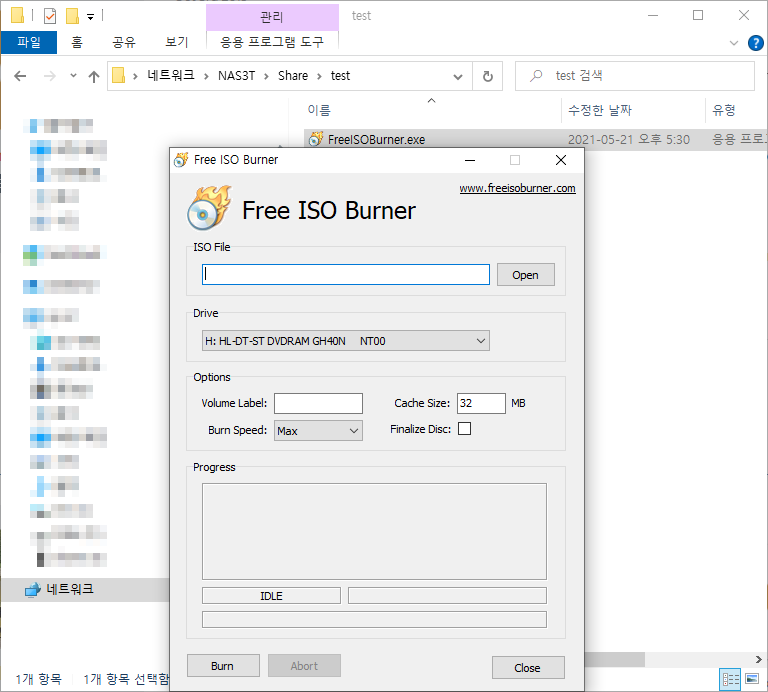The width and height of the screenshot is (768, 692).
Task: Switch to the 보기 ribbon tab
Action: [176, 42]
